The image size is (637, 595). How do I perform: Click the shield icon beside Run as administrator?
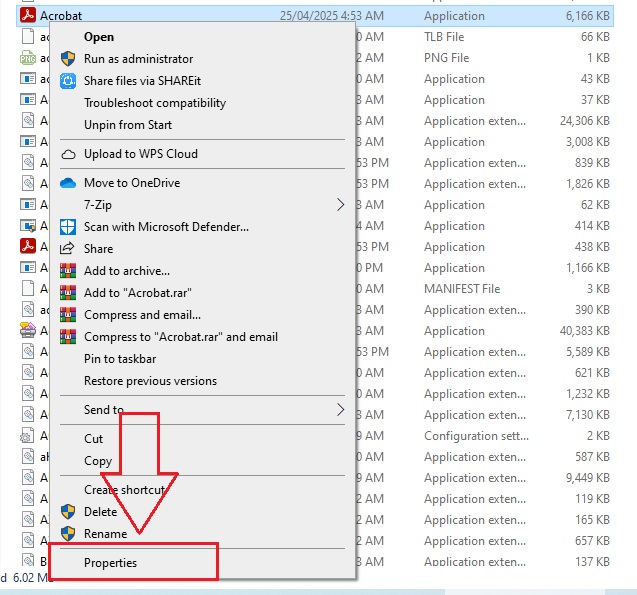(x=68, y=59)
